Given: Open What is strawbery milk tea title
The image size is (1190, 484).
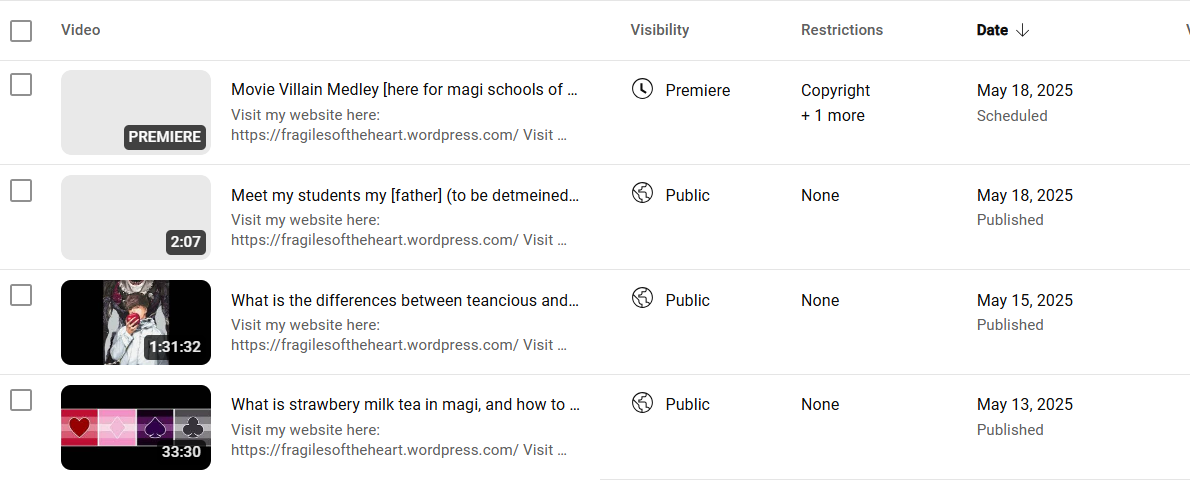Looking at the screenshot, I should coord(405,404).
